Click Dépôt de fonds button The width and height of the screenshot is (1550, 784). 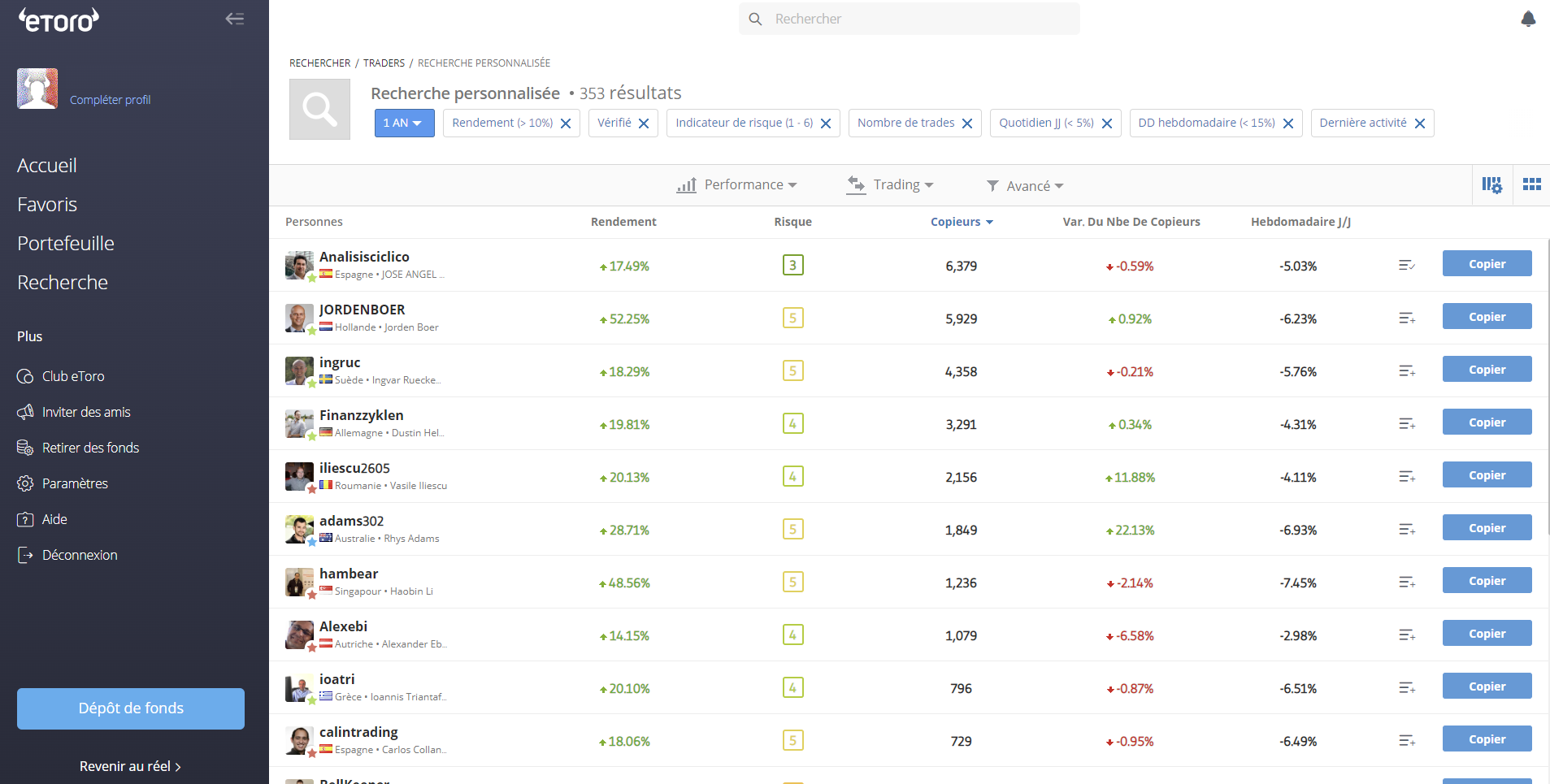(131, 708)
